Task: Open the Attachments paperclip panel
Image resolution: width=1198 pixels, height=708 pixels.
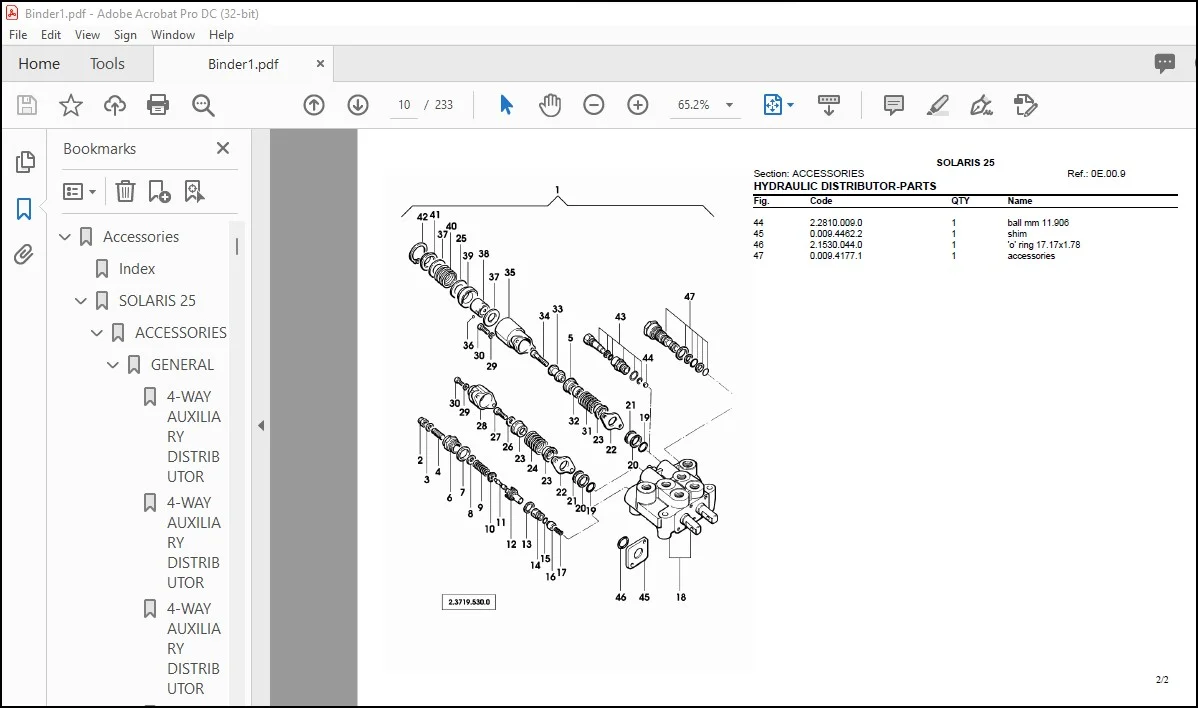Action: 24,254
